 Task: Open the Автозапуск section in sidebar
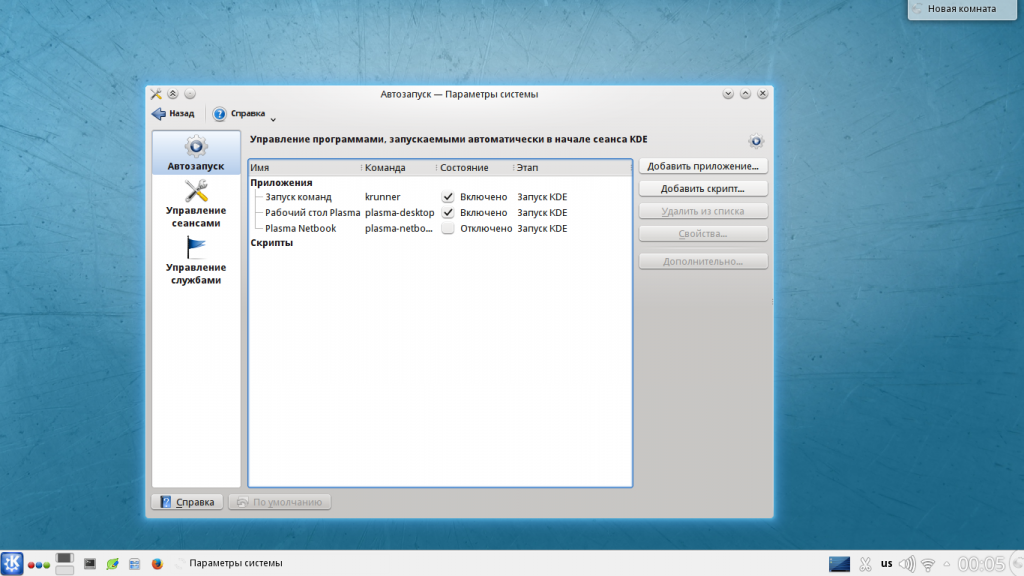(196, 153)
